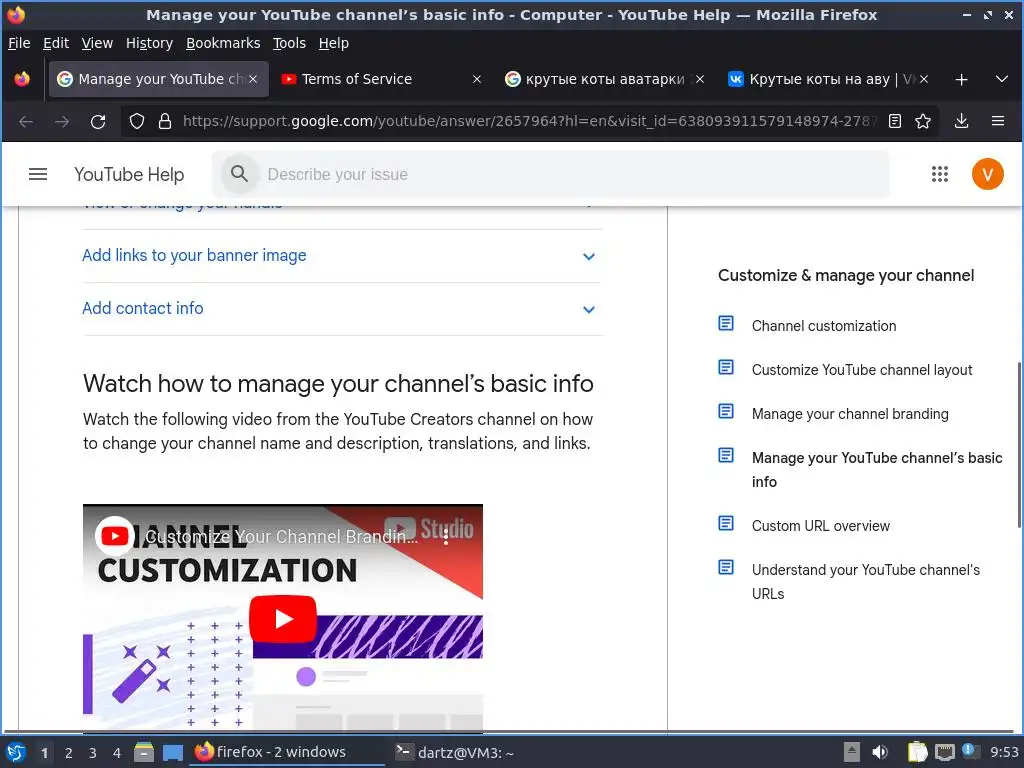This screenshot has width=1024, height=768.
Task: Open the History menu
Action: 149,43
